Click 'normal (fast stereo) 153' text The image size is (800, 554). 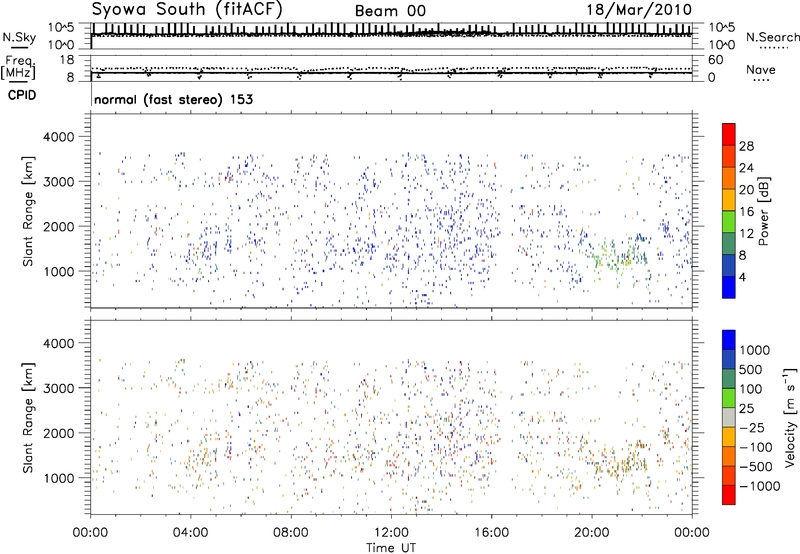[173, 99]
